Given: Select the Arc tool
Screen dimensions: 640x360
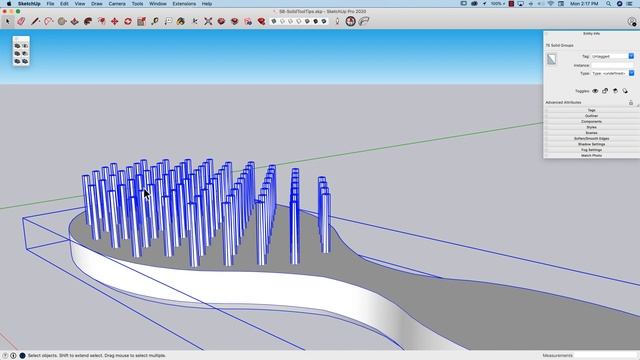Looking at the screenshot, I should pyautogui.click(x=49, y=21).
